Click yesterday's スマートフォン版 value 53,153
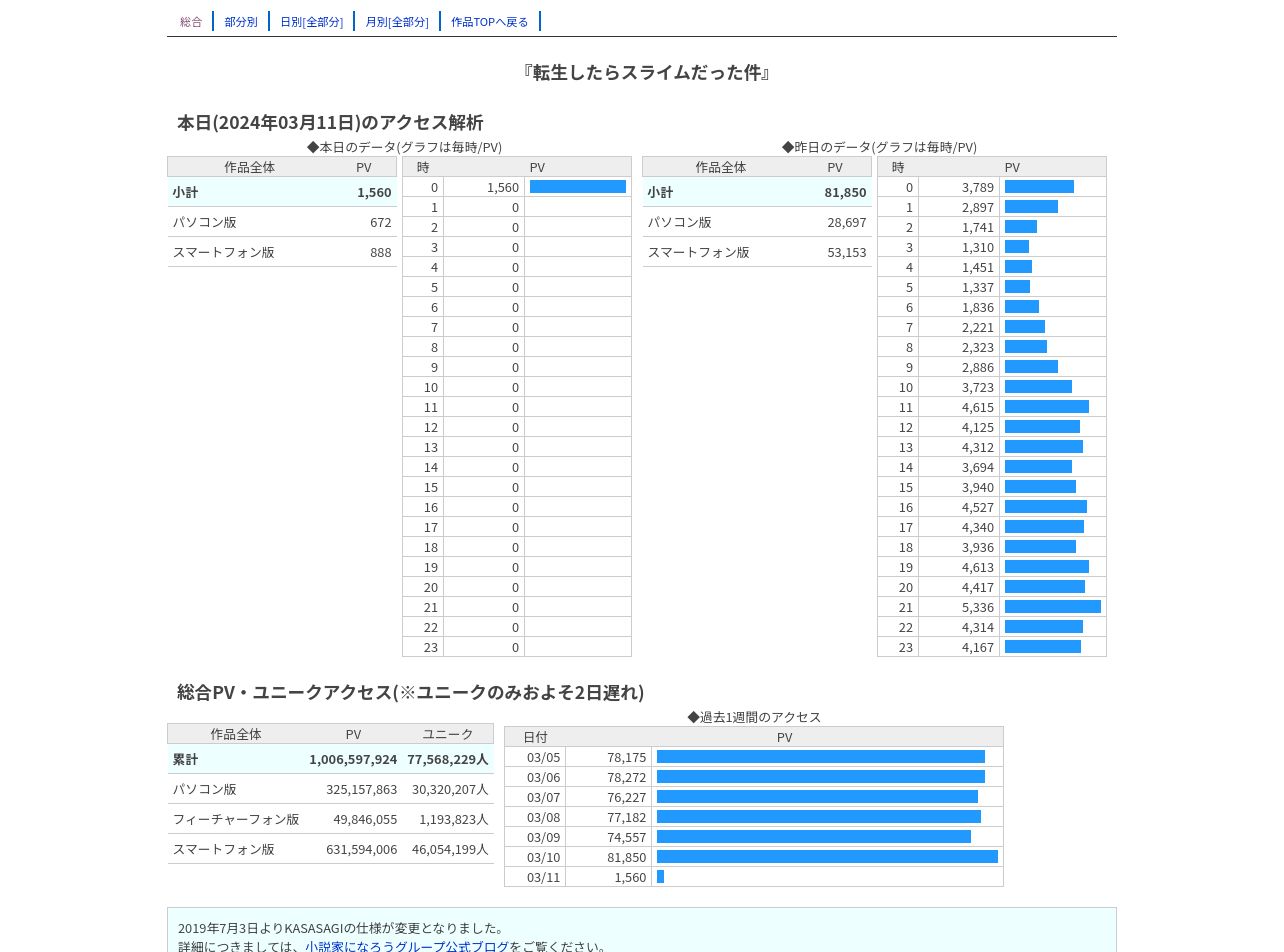This screenshot has width=1284, height=952. pyautogui.click(x=846, y=252)
